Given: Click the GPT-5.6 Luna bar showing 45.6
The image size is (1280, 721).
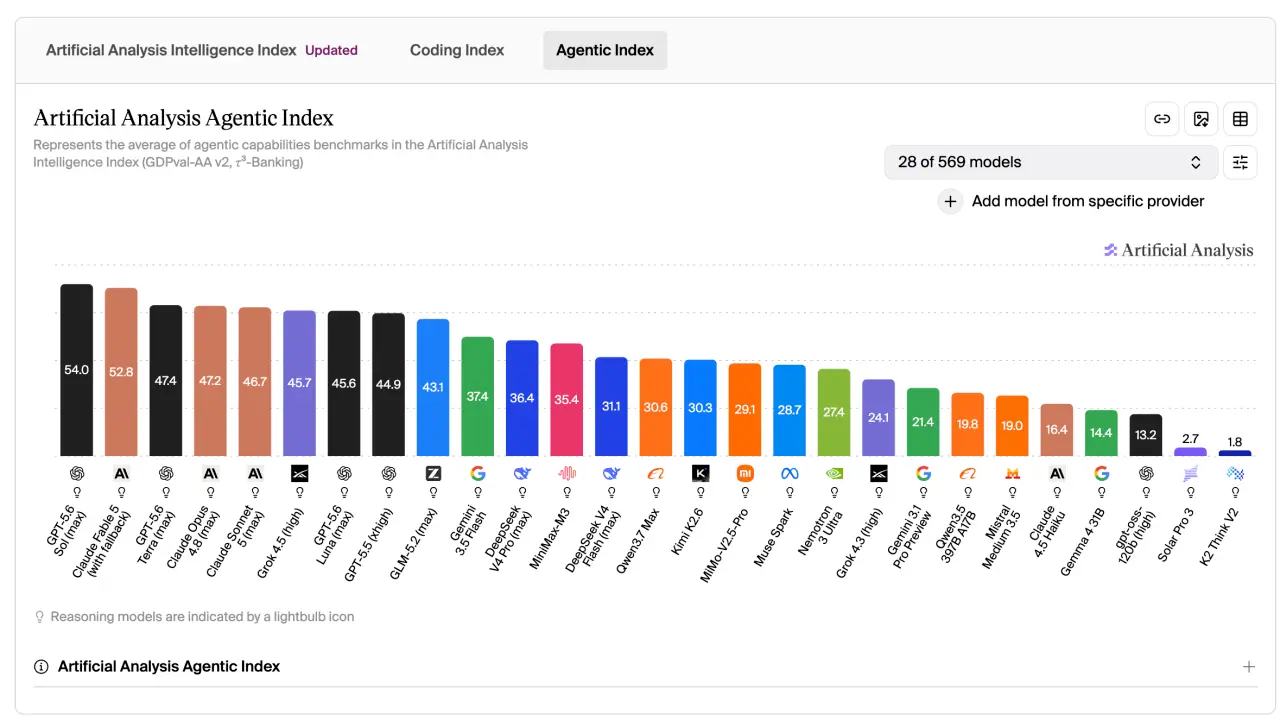Looking at the screenshot, I should click(344, 383).
